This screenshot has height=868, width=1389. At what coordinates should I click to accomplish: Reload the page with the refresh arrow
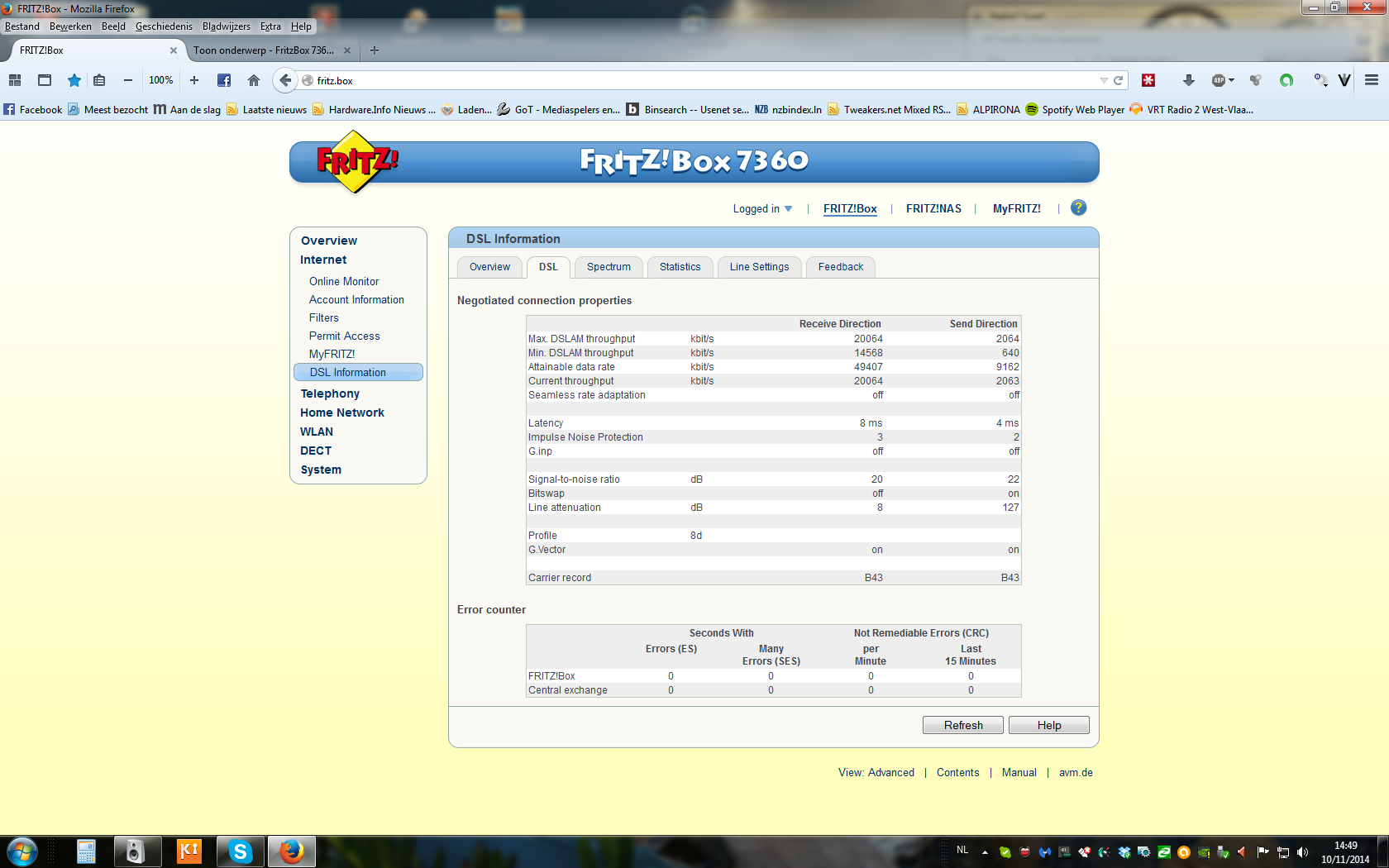click(1119, 80)
